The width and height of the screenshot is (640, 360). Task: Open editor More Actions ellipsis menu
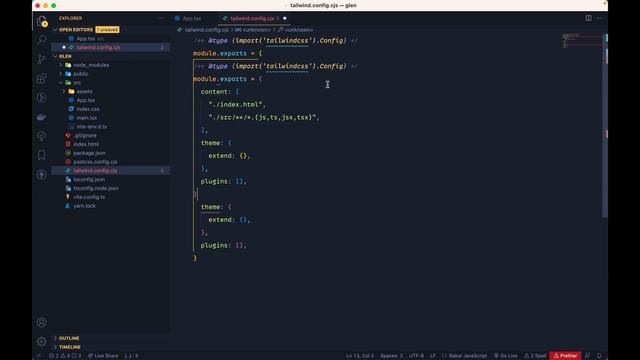[599, 18]
